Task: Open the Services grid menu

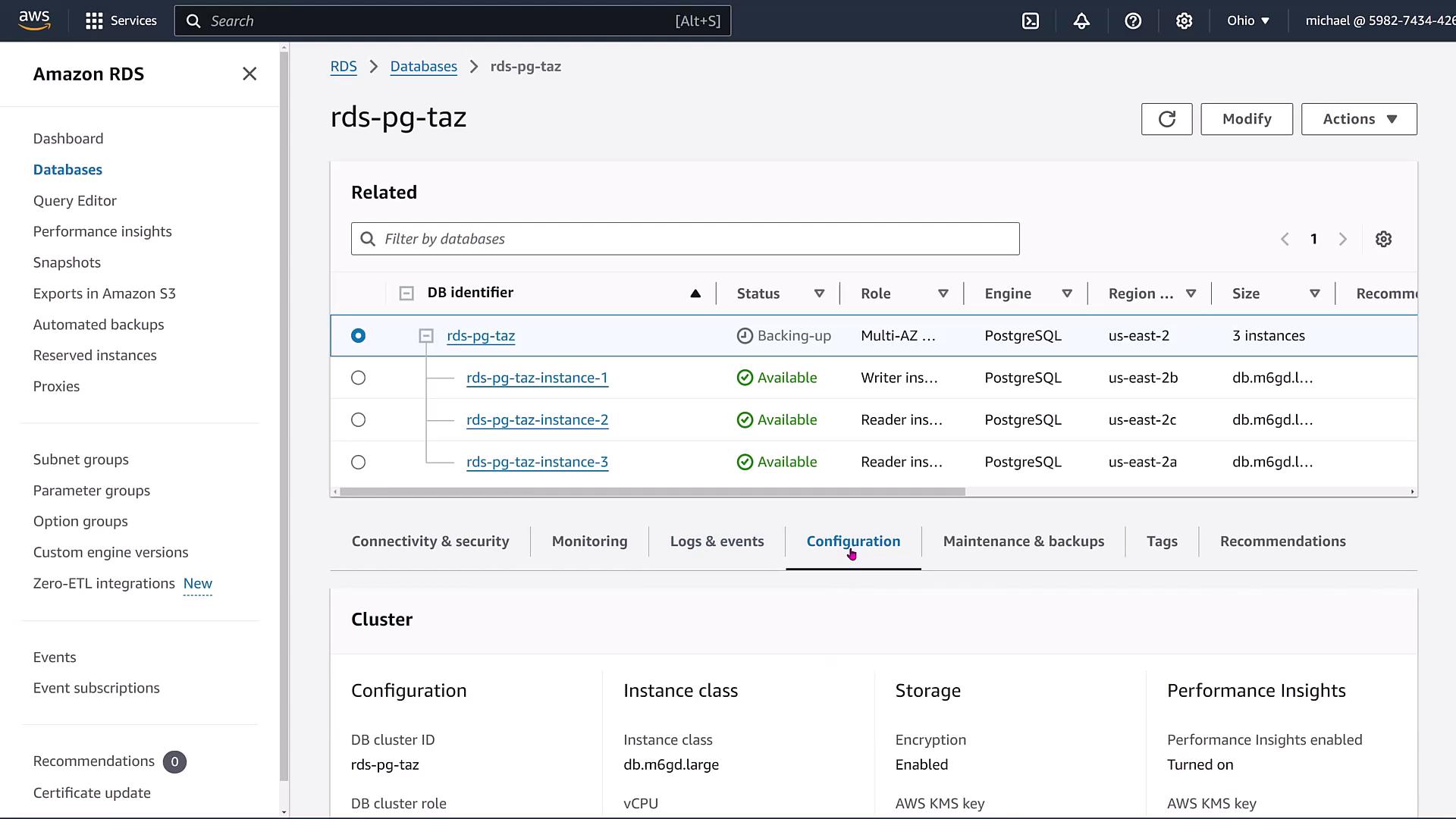Action: point(94,21)
